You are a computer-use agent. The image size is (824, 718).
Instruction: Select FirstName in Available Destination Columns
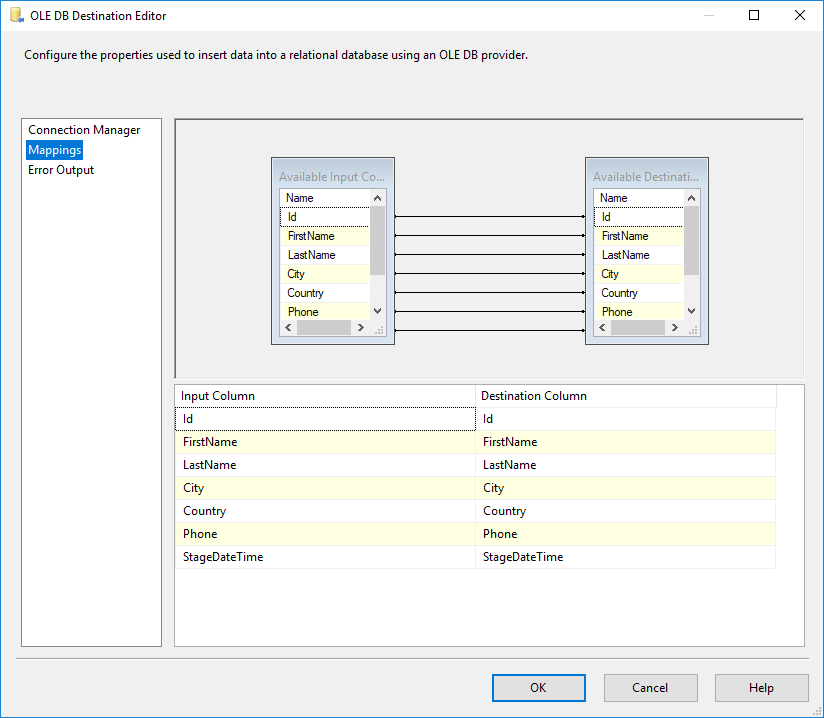click(x=639, y=236)
